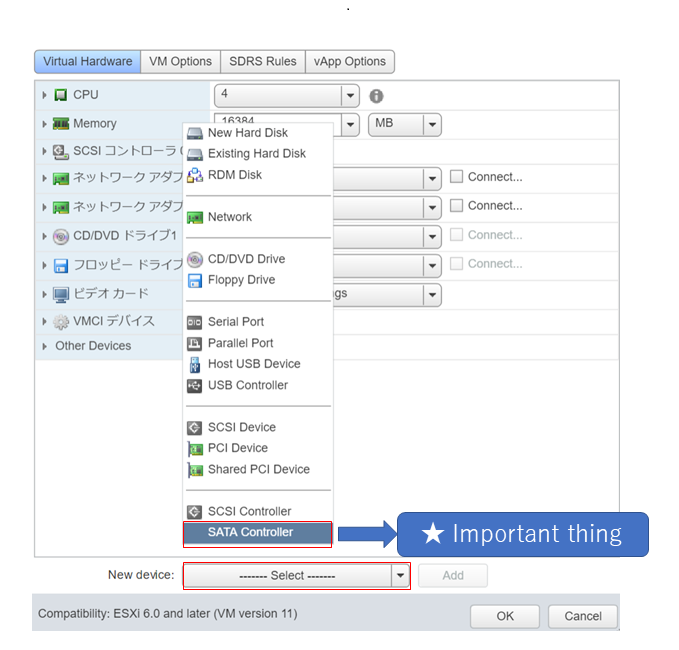
Task: Open the second network adapter dropdown arrow
Action: coord(432,208)
